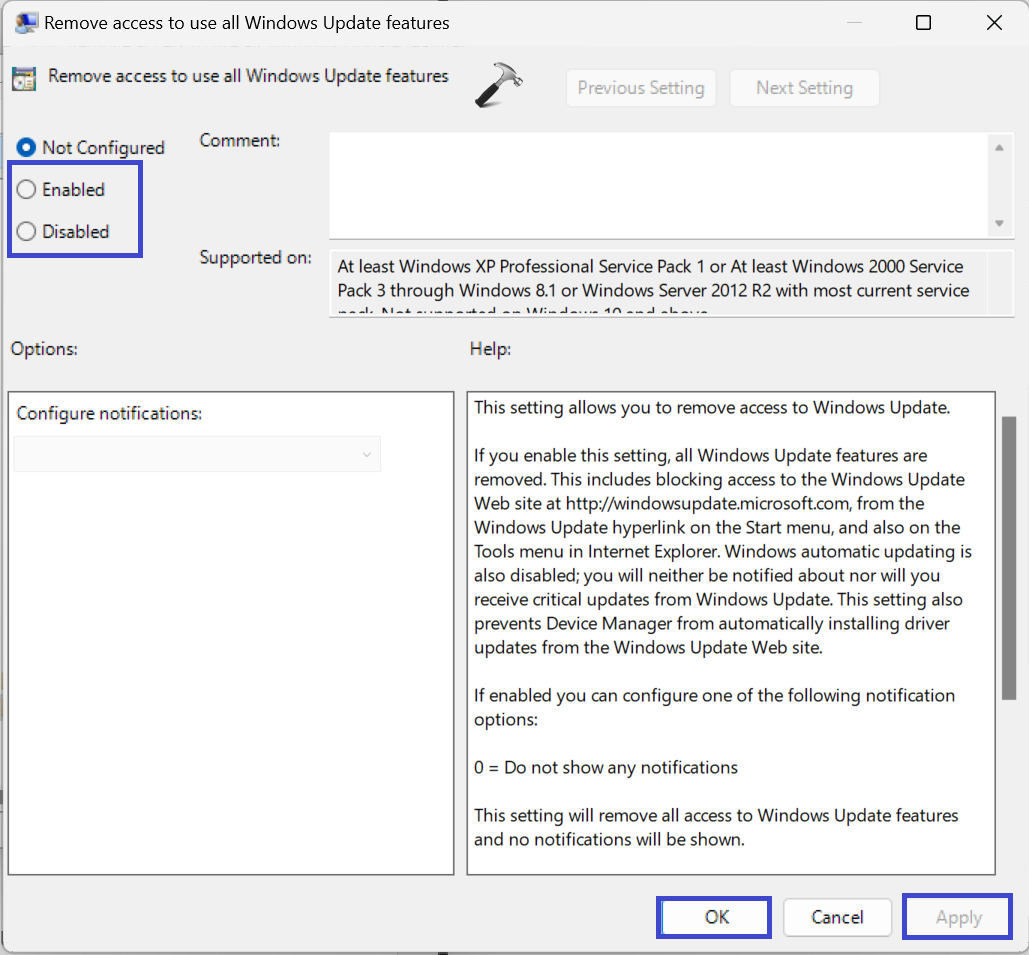Viewport: 1029px width, 955px height.
Task: Click the Help pane vertical scrollbar thumb
Action: pyautogui.click(x=1009, y=558)
